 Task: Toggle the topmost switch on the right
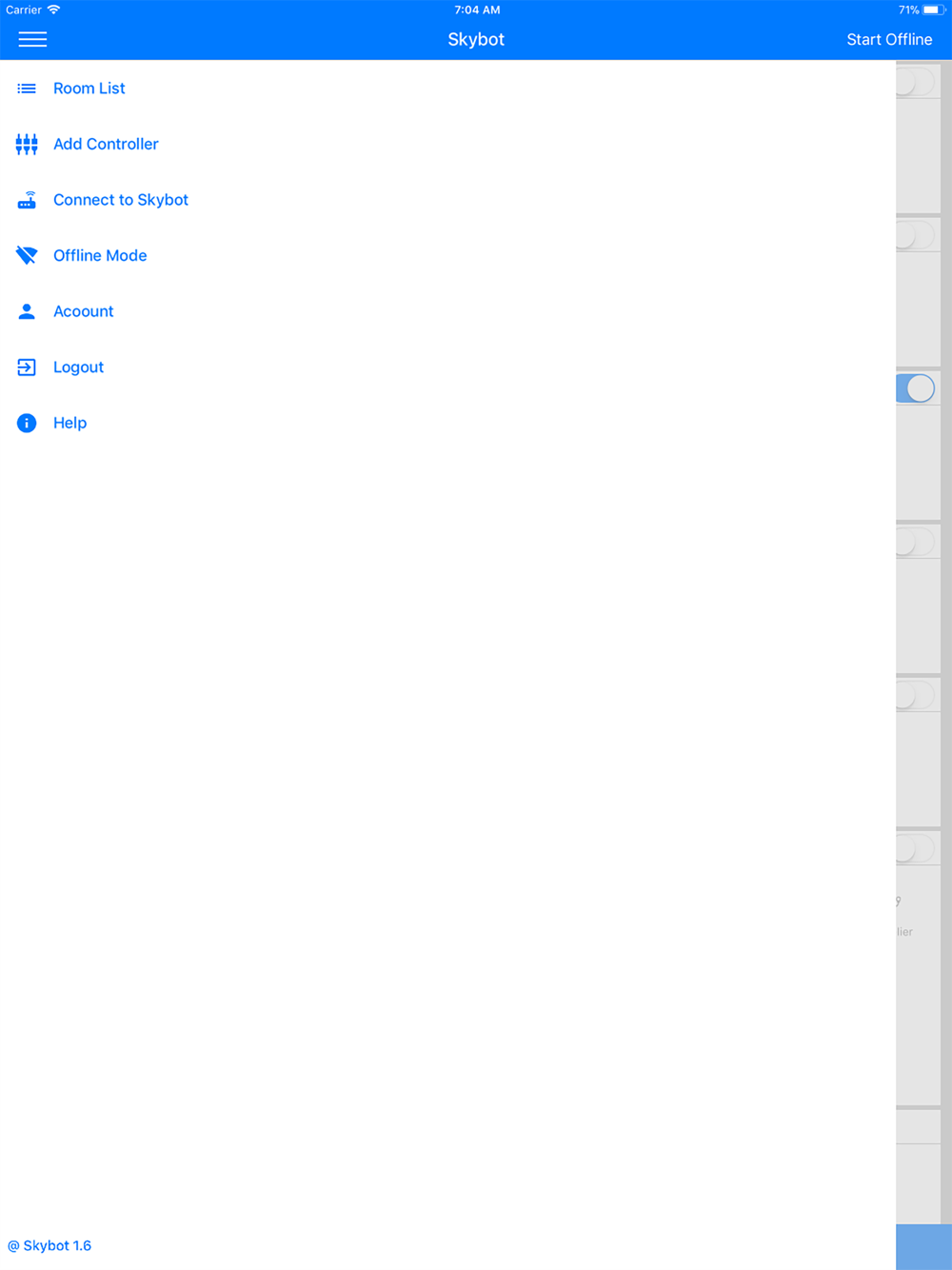(x=916, y=82)
